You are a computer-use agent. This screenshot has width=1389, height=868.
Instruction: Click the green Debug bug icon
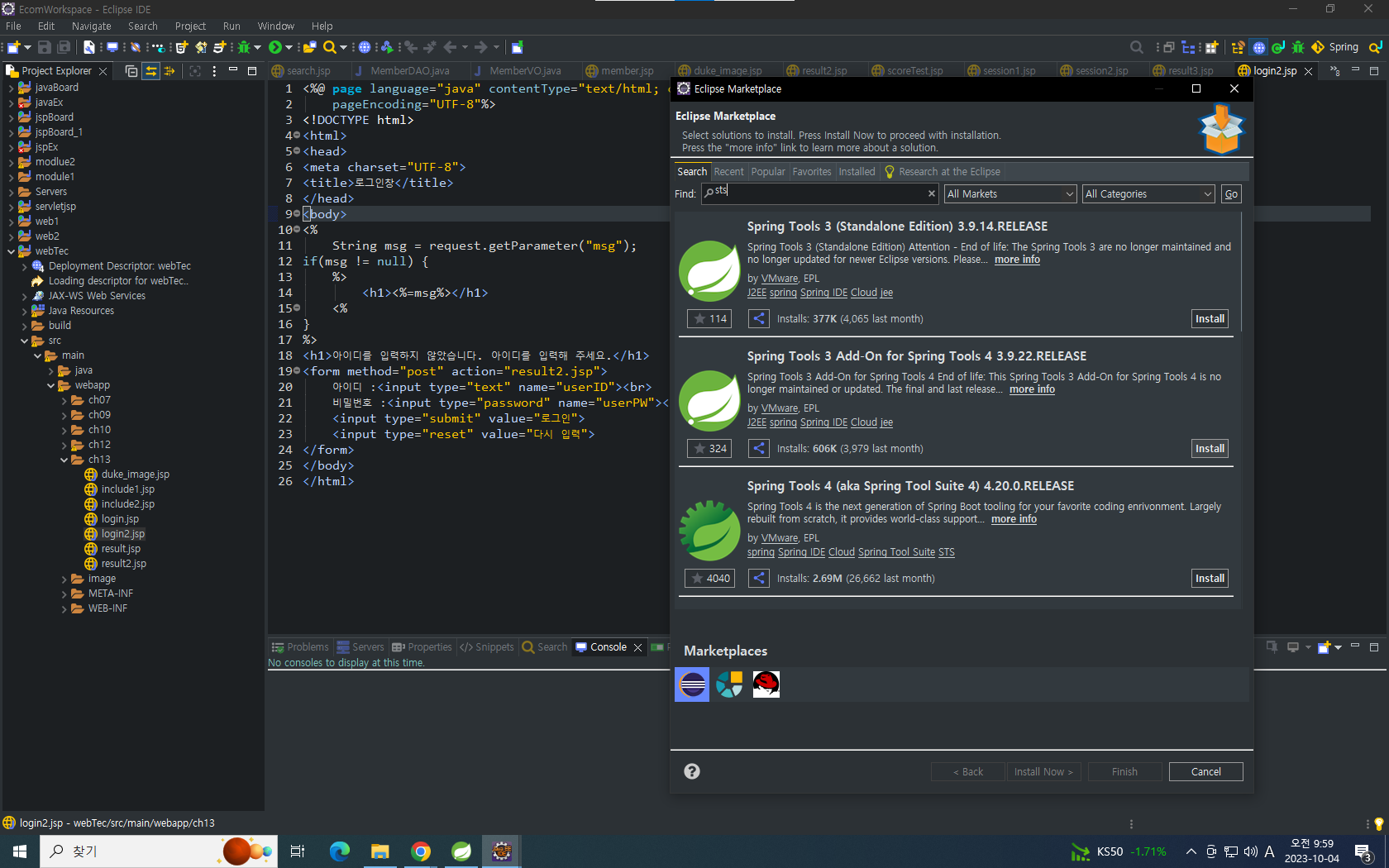[x=244, y=47]
